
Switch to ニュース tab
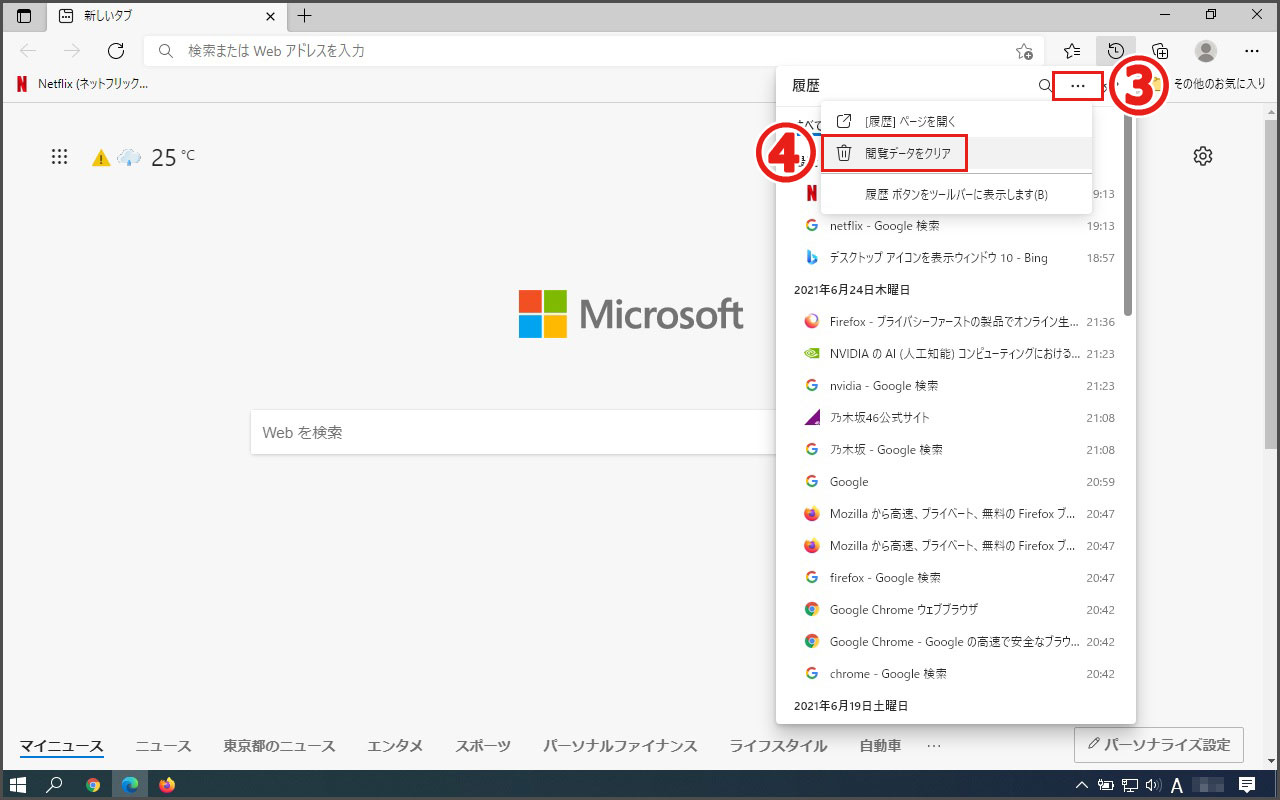tap(163, 746)
